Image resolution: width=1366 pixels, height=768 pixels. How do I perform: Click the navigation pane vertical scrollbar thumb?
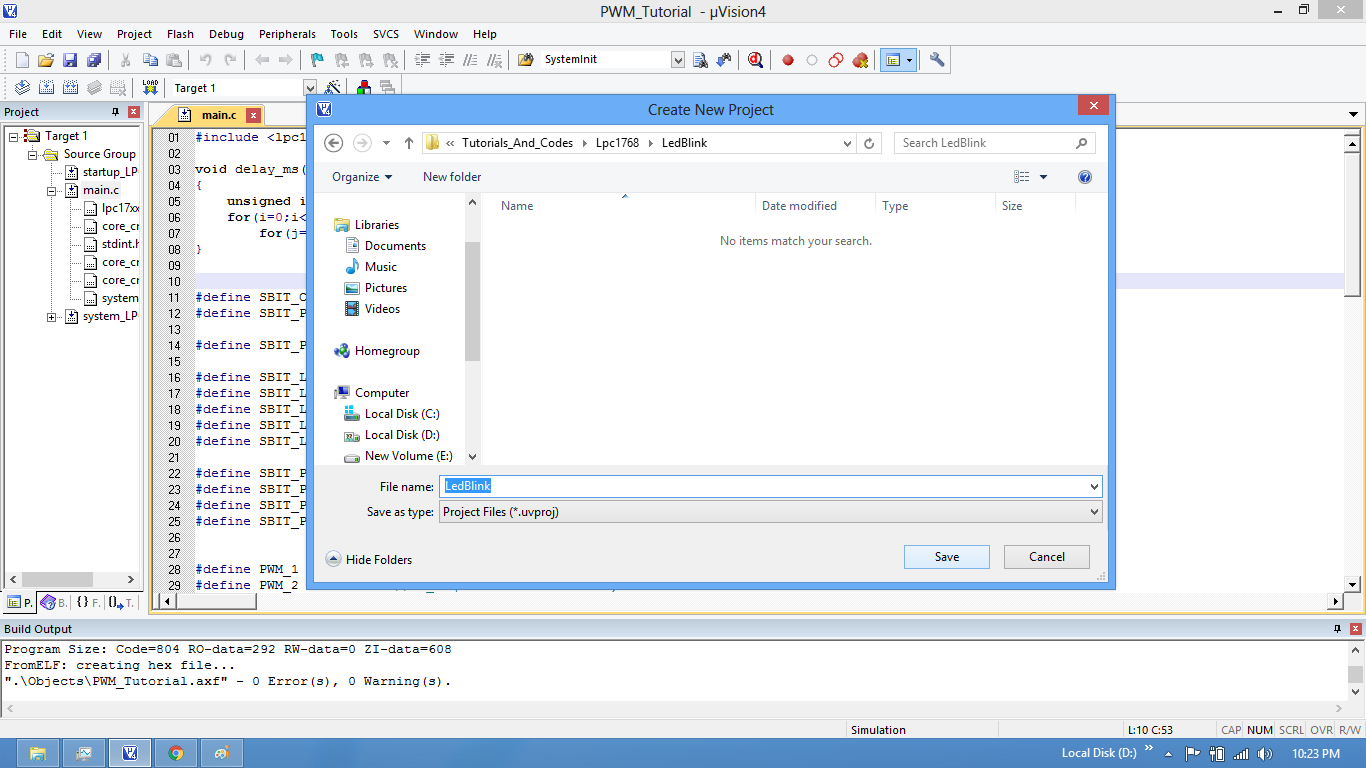point(472,300)
